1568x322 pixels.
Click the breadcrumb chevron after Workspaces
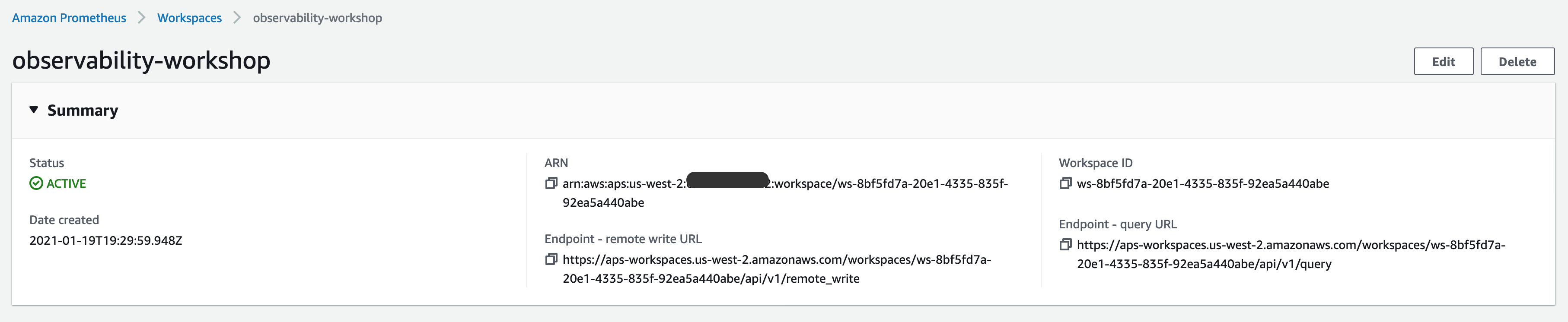[237, 18]
